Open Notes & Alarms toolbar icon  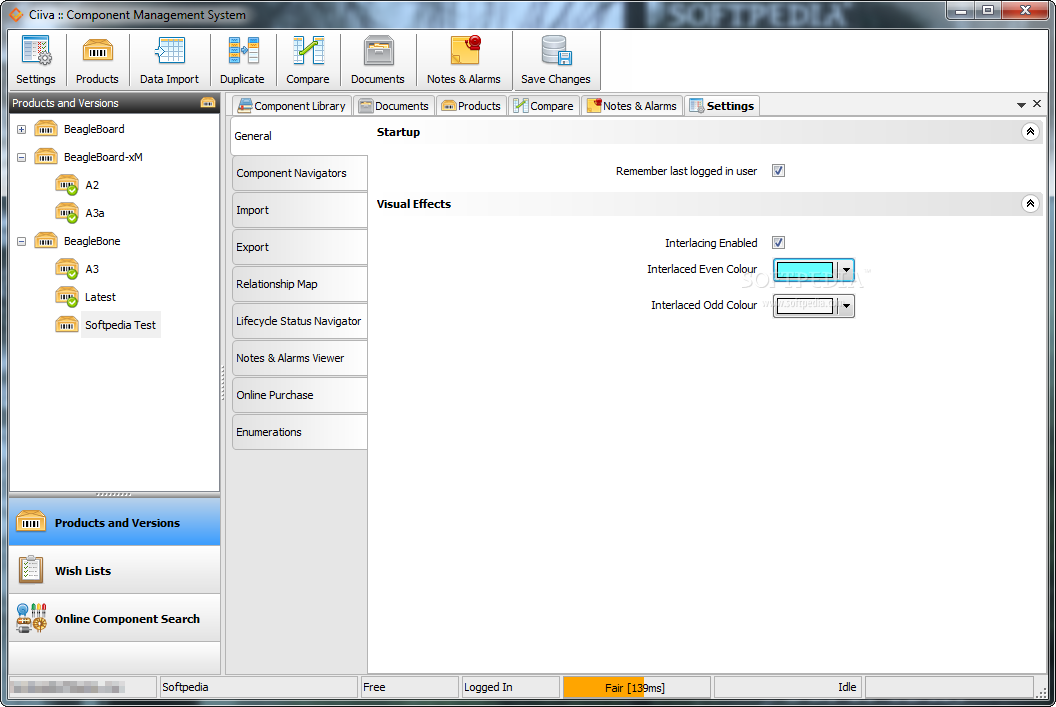click(x=464, y=61)
